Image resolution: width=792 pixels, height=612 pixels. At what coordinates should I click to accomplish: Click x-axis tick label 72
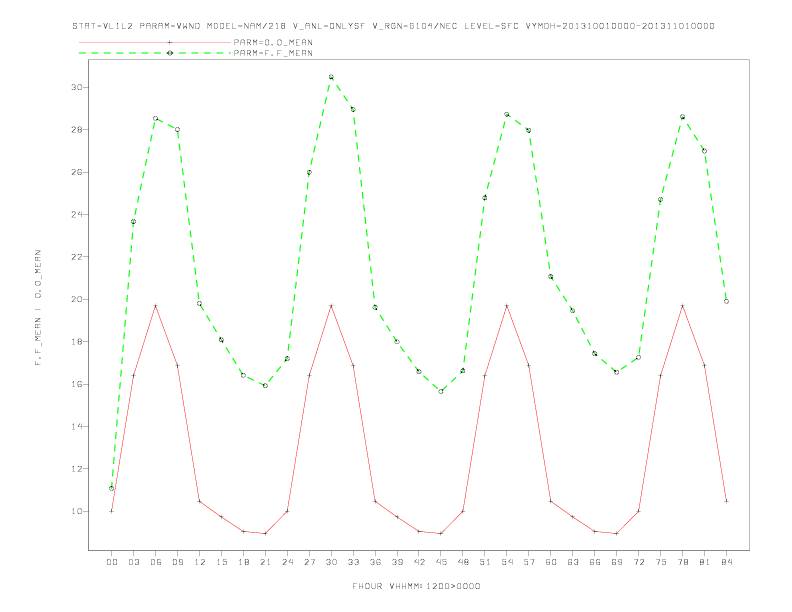tap(638, 562)
